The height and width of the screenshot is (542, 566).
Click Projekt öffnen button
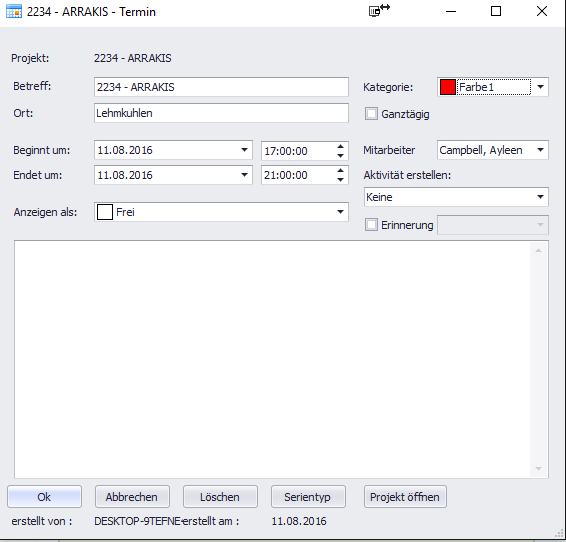click(405, 497)
